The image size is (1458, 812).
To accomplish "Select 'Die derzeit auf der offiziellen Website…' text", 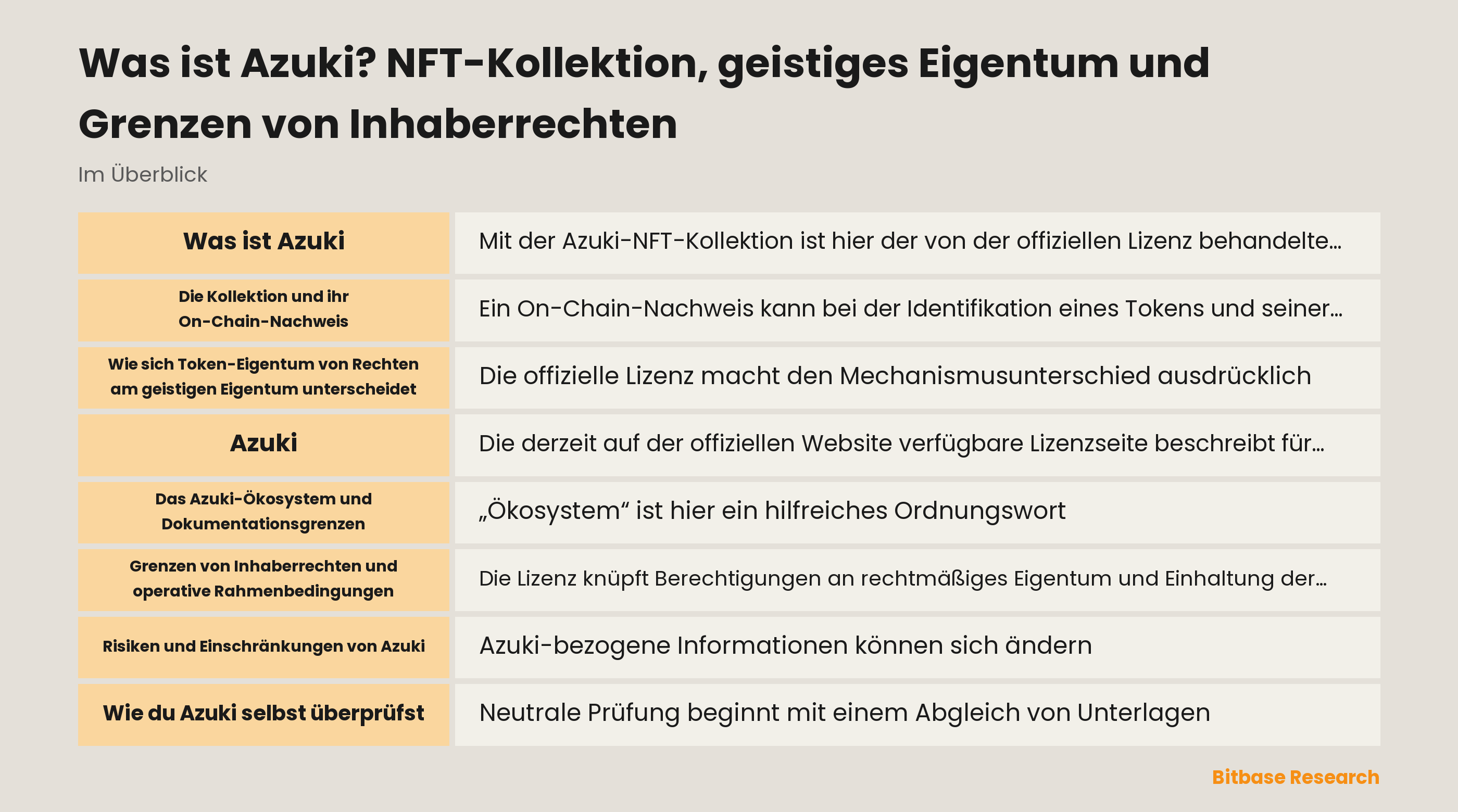I will (901, 443).
